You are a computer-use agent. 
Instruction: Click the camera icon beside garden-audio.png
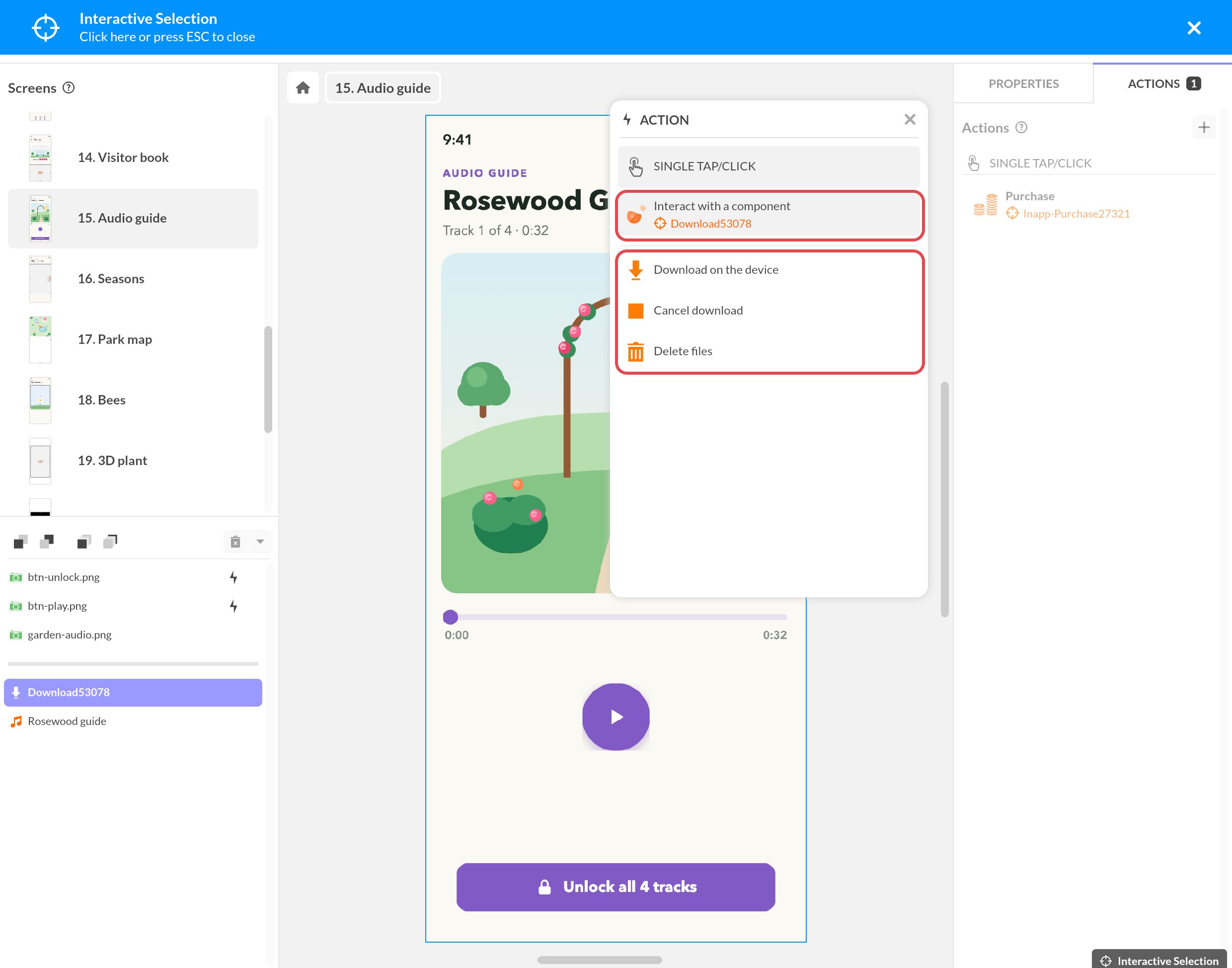point(16,635)
